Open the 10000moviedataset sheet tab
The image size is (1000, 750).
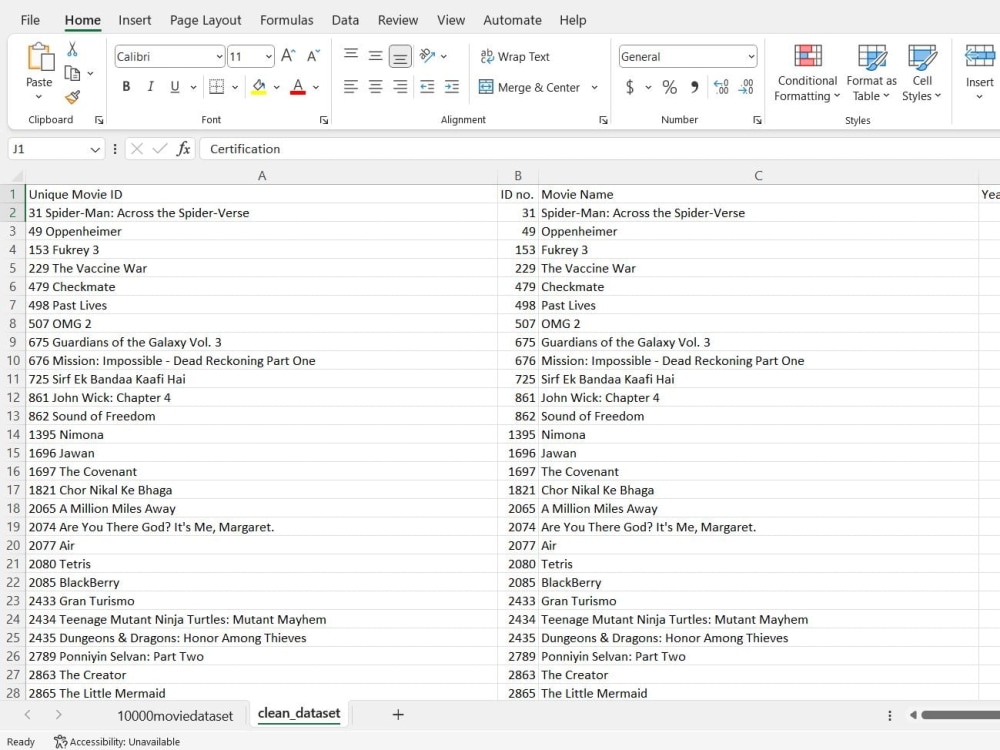175,715
